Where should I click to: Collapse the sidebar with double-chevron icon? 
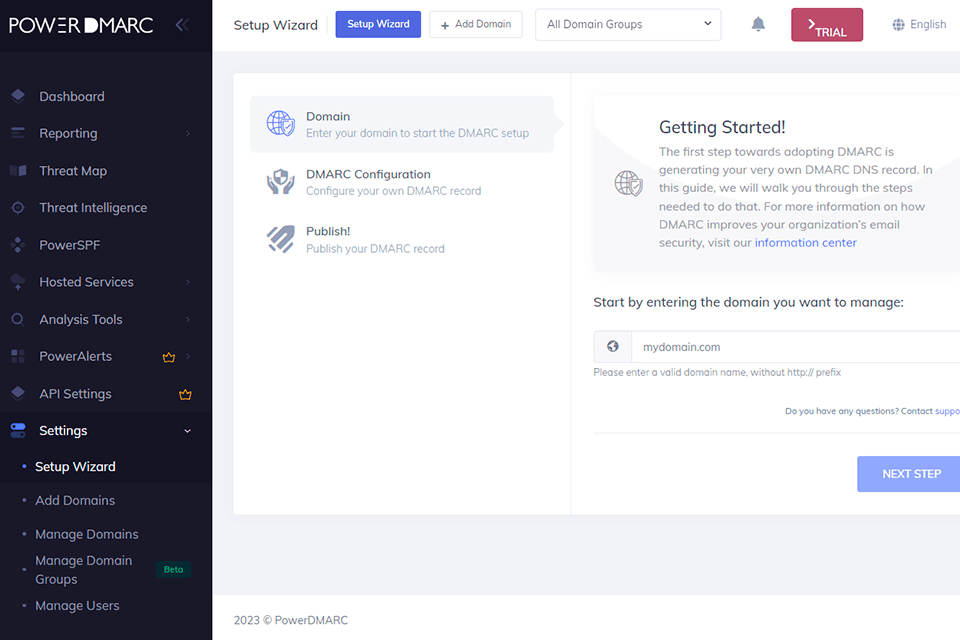(182, 25)
